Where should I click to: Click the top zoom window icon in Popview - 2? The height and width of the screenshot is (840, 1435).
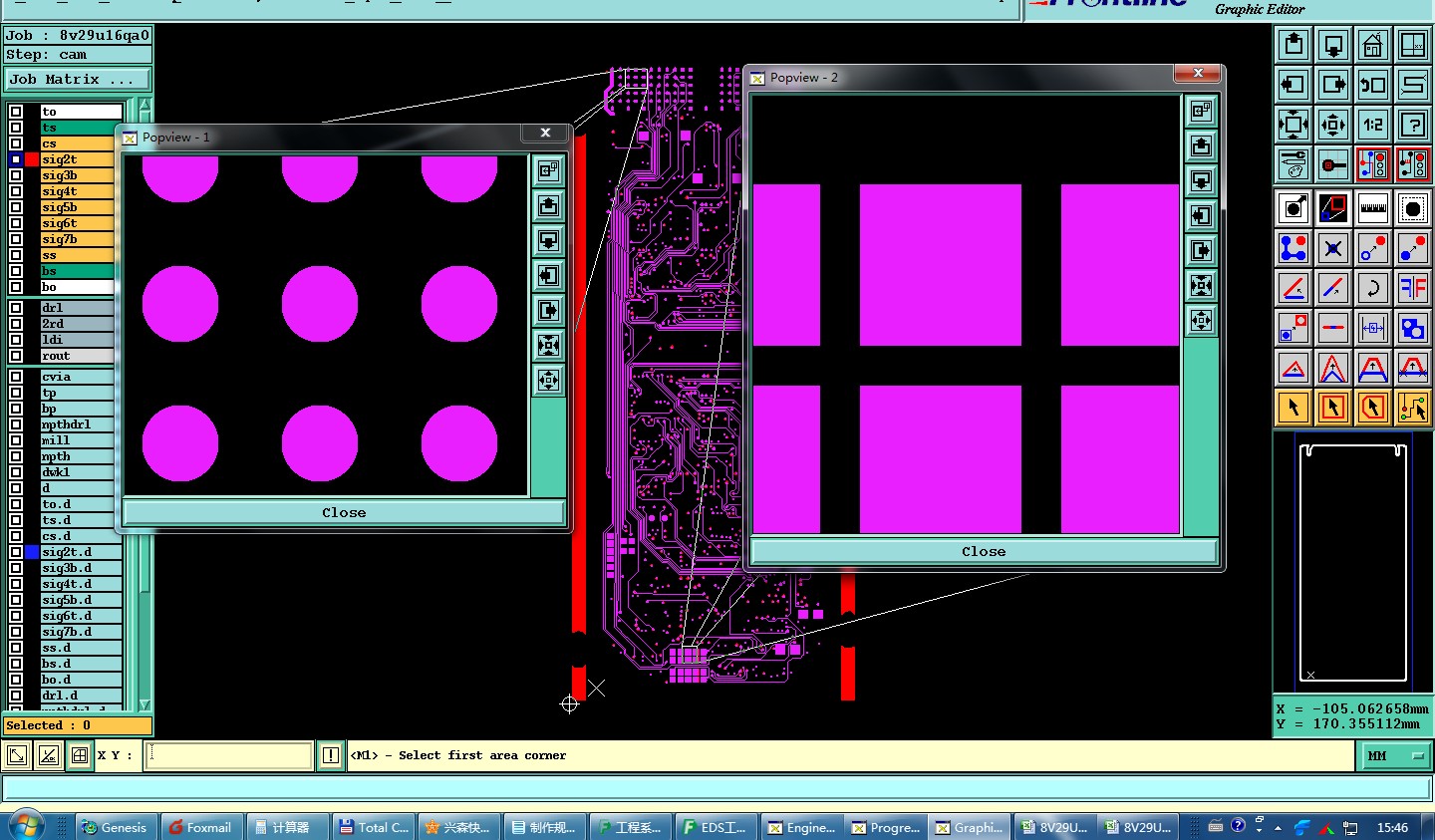[x=1202, y=112]
